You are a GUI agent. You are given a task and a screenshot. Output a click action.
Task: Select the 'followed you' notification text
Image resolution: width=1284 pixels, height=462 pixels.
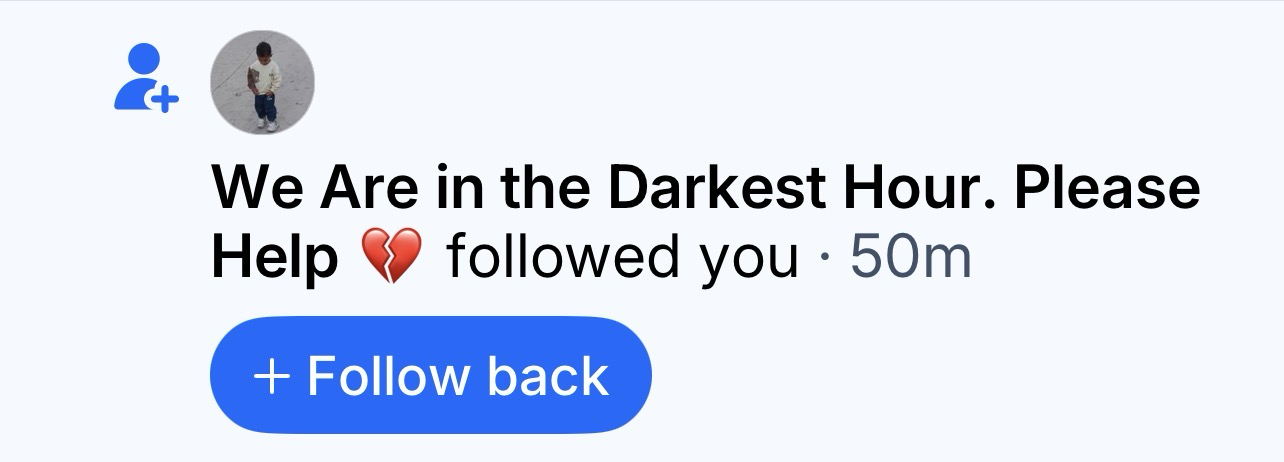[x=622, y=258]
